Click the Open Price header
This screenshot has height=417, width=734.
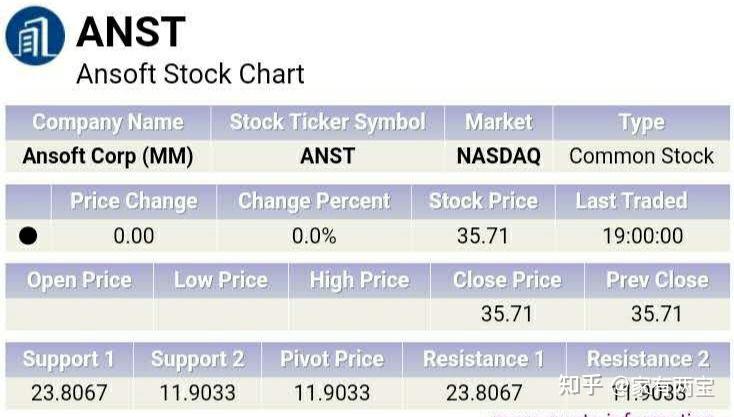pyautogui.click(x=79, y=280)
